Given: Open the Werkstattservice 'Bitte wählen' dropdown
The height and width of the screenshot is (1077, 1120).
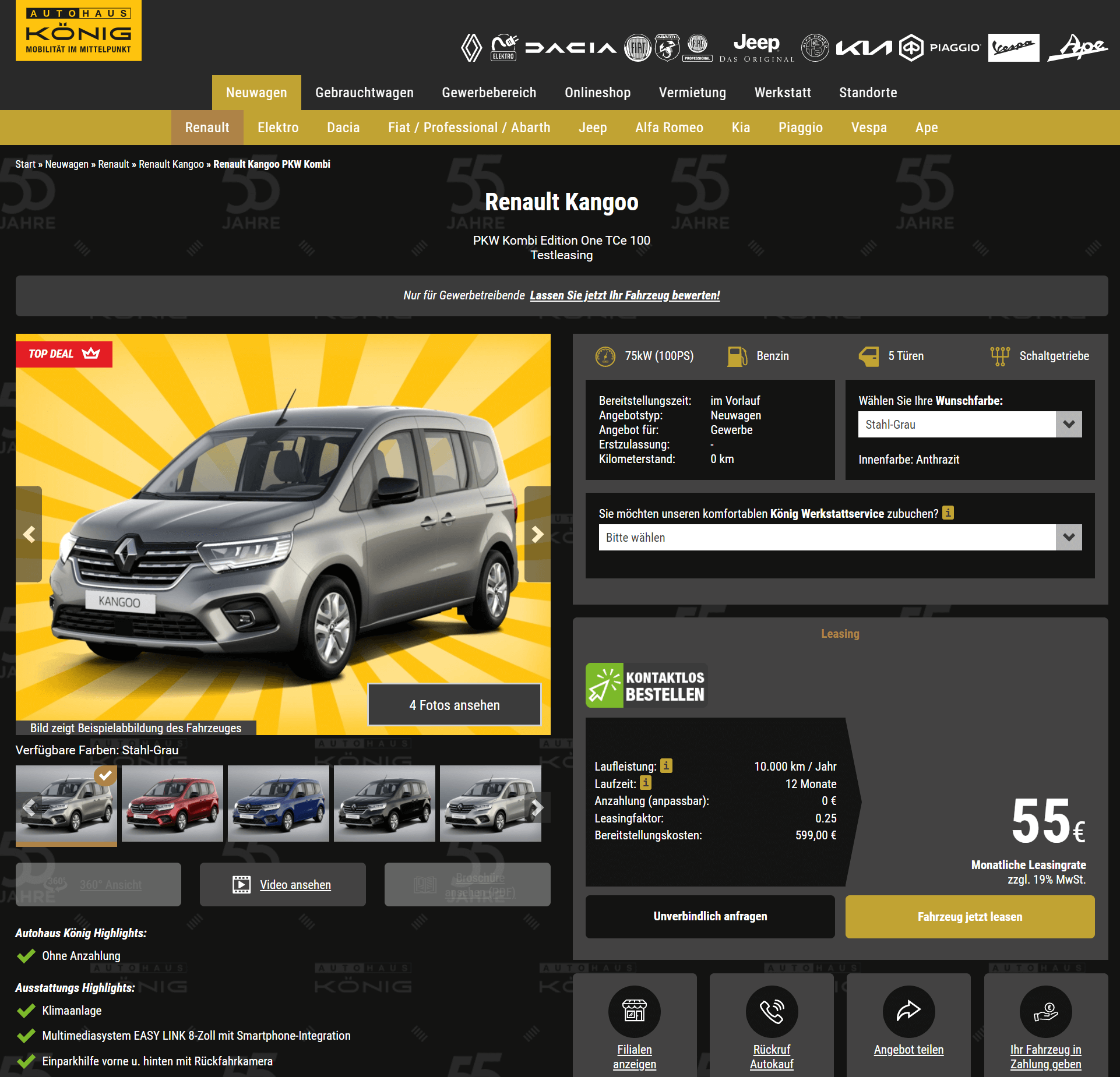Looking at the screenshot, I should click(840, 538).
